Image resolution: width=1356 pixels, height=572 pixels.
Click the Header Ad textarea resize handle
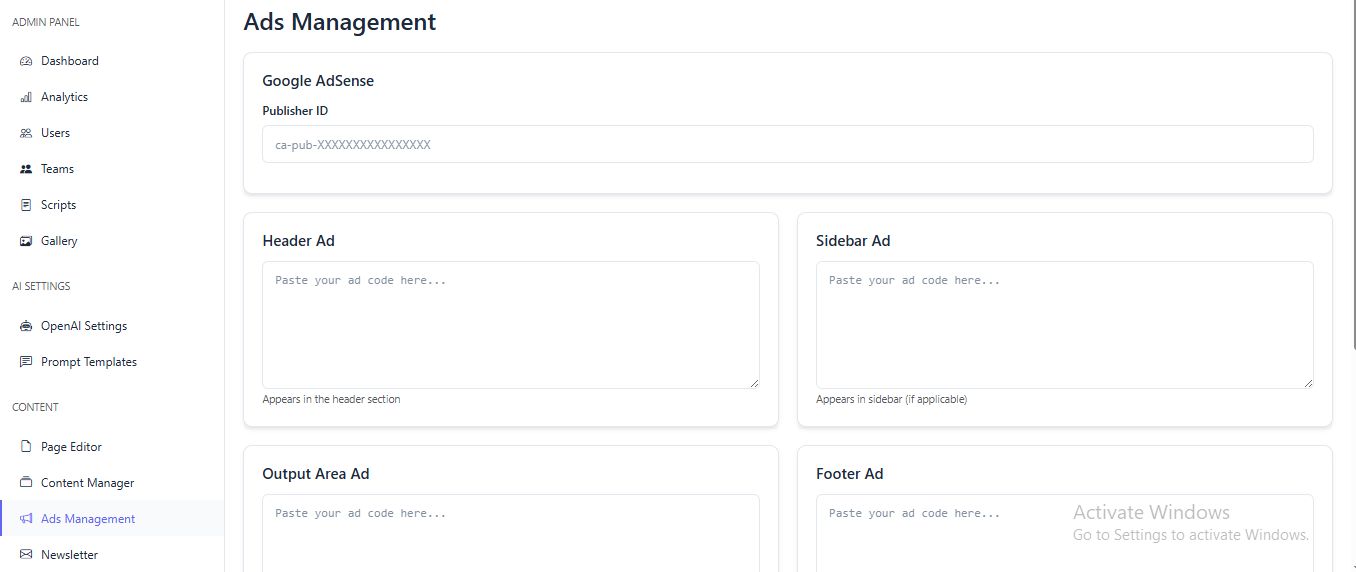(754, 383)
